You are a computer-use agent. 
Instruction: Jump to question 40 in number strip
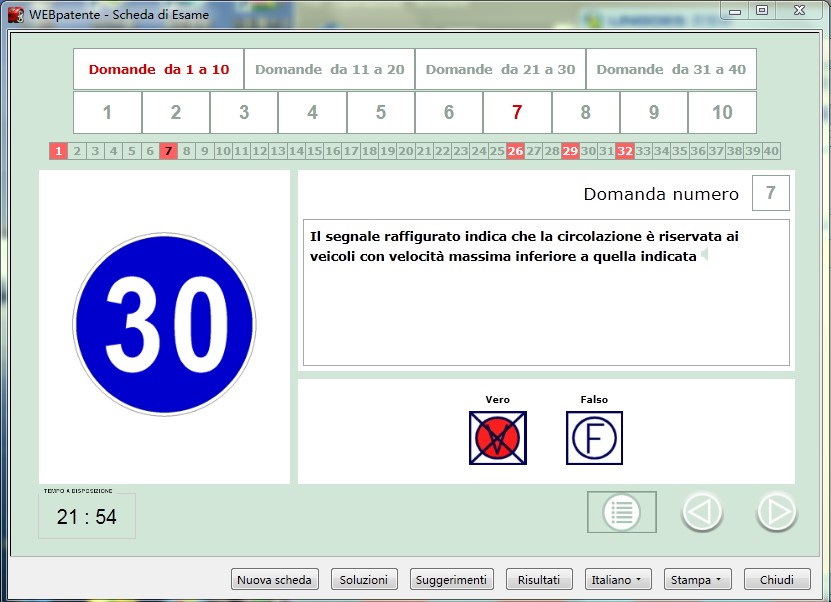[x=771, y=151]
